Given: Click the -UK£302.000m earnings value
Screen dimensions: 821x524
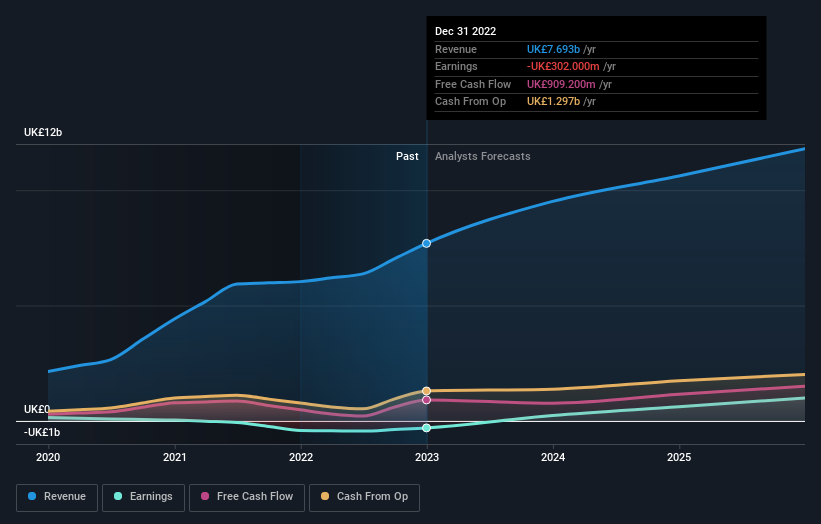Looking at the screenshot, I should (563, 66).
